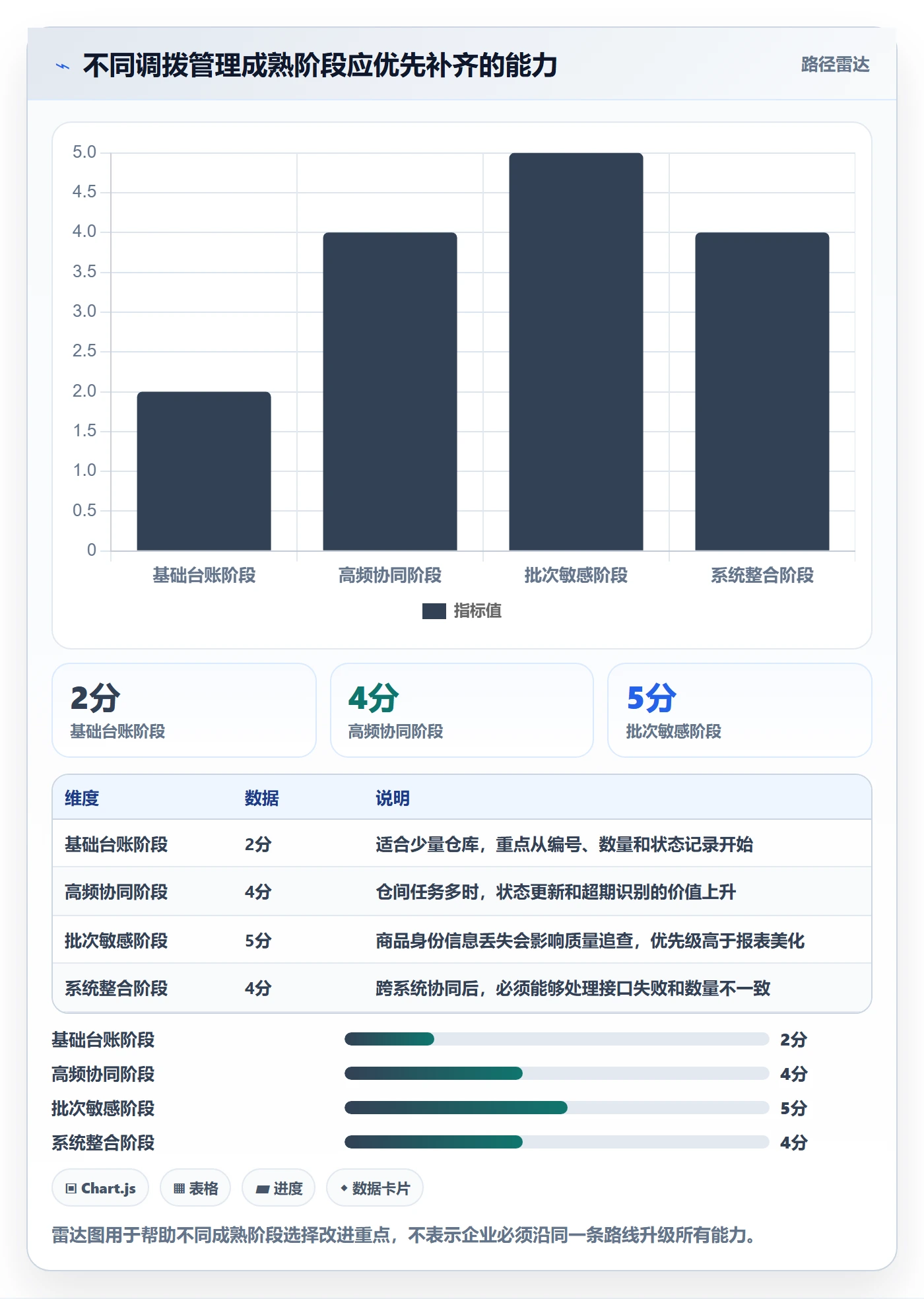This screenshot has width=924, height=1299.
Task: Open the 5分 批次敏感阶段 data card
Action: [x=740, y=710]
